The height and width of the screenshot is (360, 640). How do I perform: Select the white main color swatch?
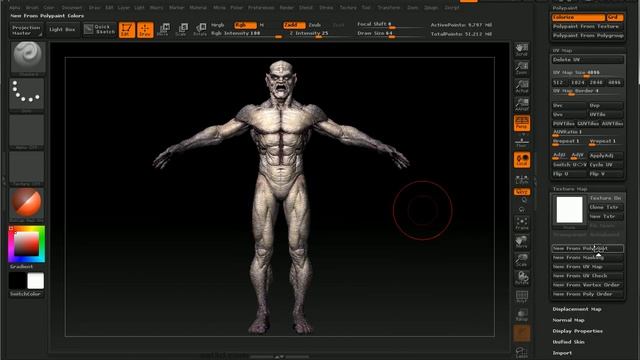(x=36, y=281)
